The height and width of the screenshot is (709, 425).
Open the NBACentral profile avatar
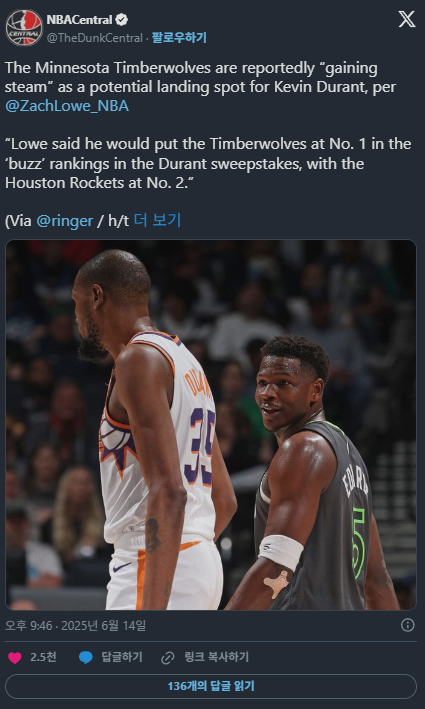point(24,28)
